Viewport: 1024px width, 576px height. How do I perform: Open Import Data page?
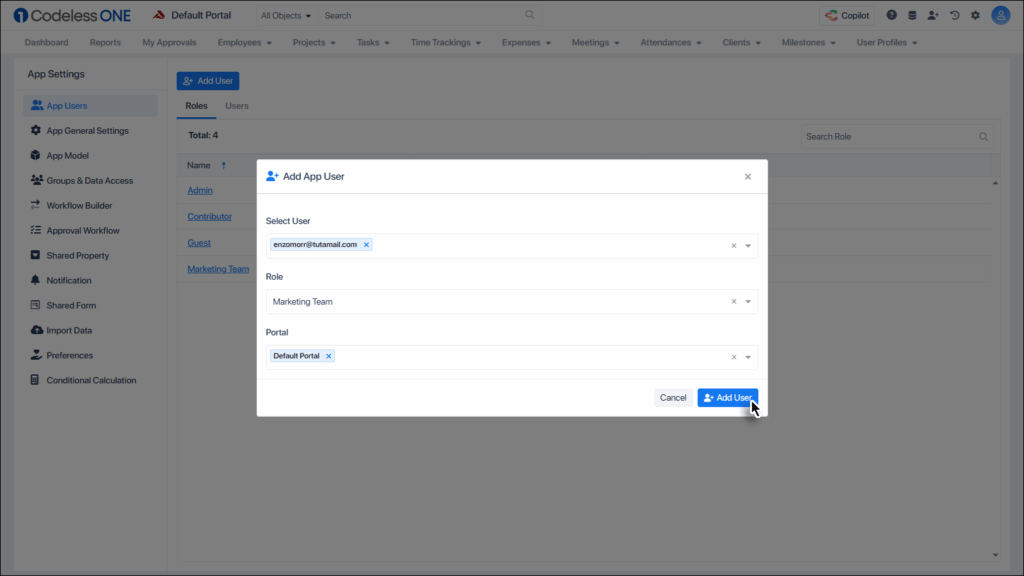tap(91, 330)
